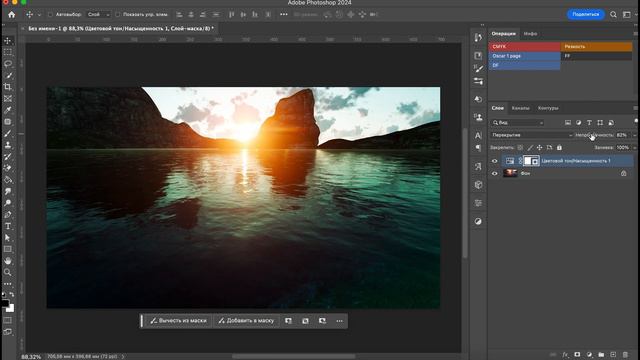Select the Zoom magnifier tool
Screen dimensions: 640x360
point(8,272)
